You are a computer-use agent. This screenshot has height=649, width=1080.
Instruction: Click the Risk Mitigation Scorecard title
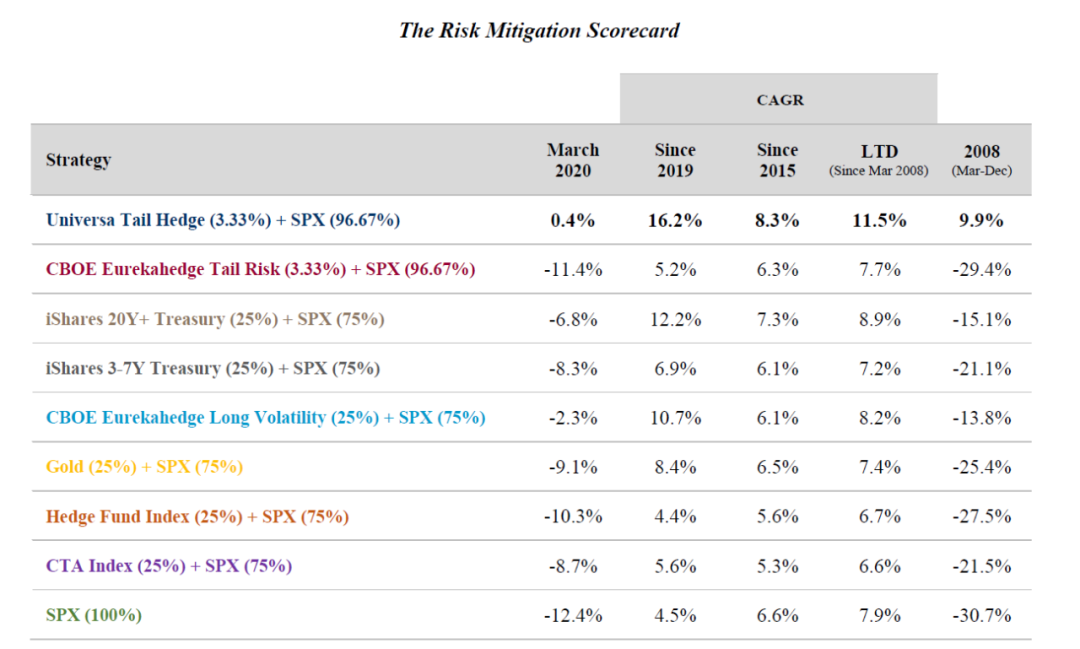point(539,30)
